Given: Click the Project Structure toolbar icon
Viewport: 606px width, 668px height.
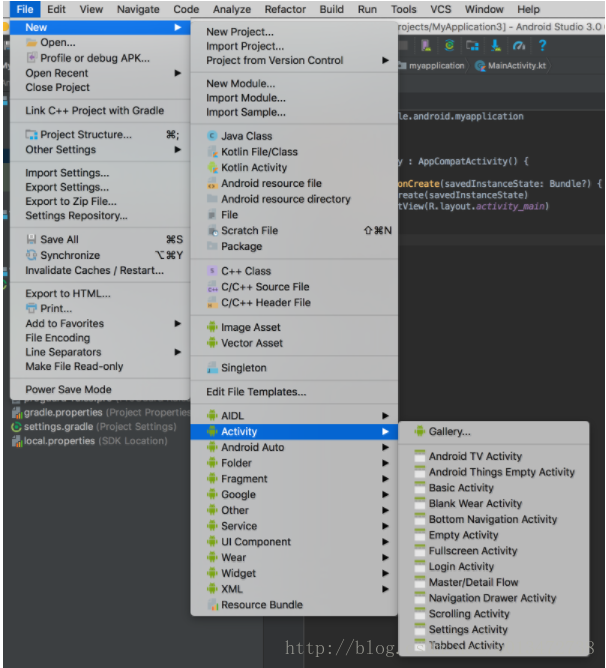Looking at the screenshot, I should point(472,45).
